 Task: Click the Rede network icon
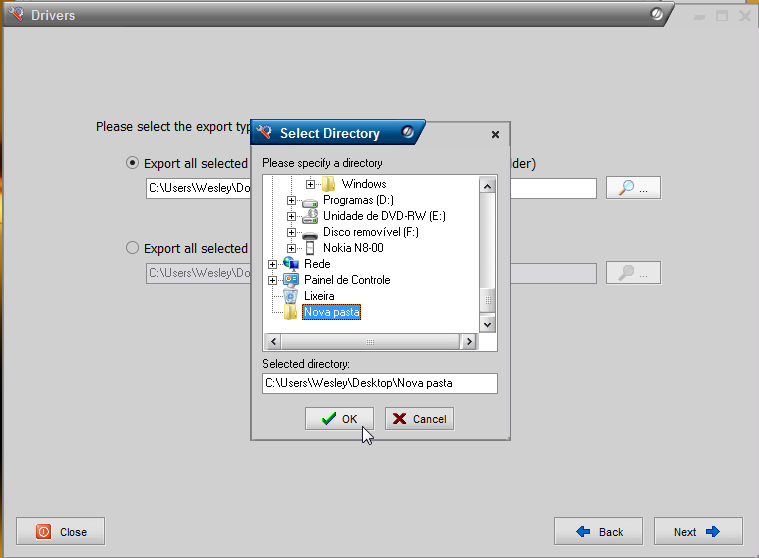291,264
